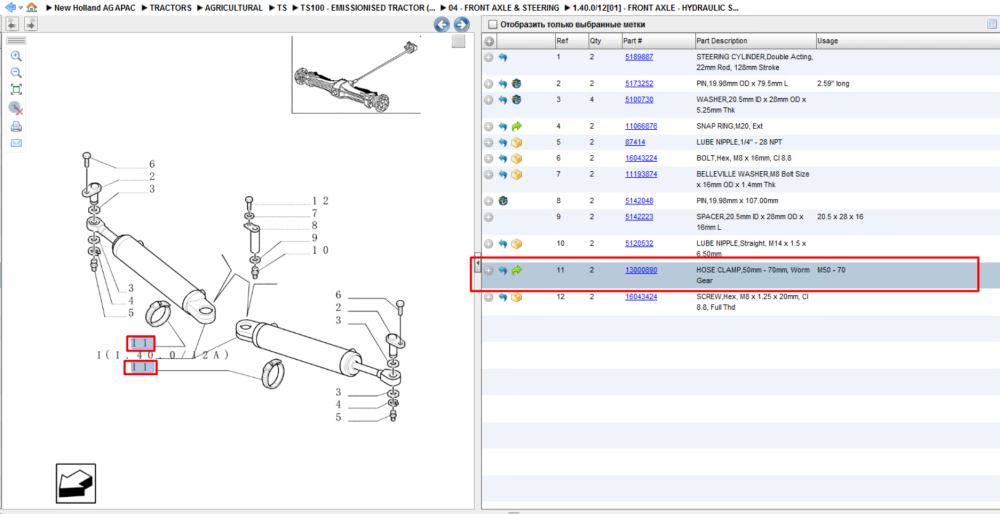Click the left-pointing panel arrow toolbar button
Image resolution: width=1000 pixels, height=514 pixels.
(x=12, y=24)
